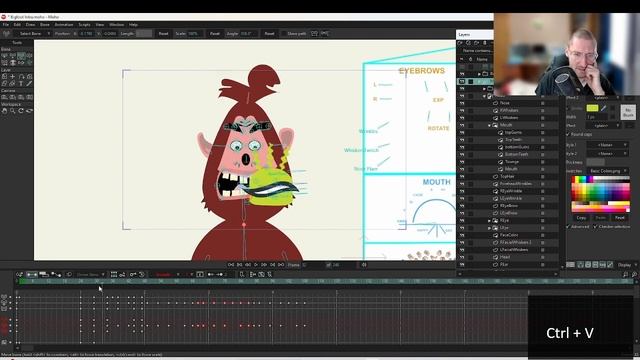The image size is (640, 360).
Task: Open the Scripts menu
Action: [84, 24]
